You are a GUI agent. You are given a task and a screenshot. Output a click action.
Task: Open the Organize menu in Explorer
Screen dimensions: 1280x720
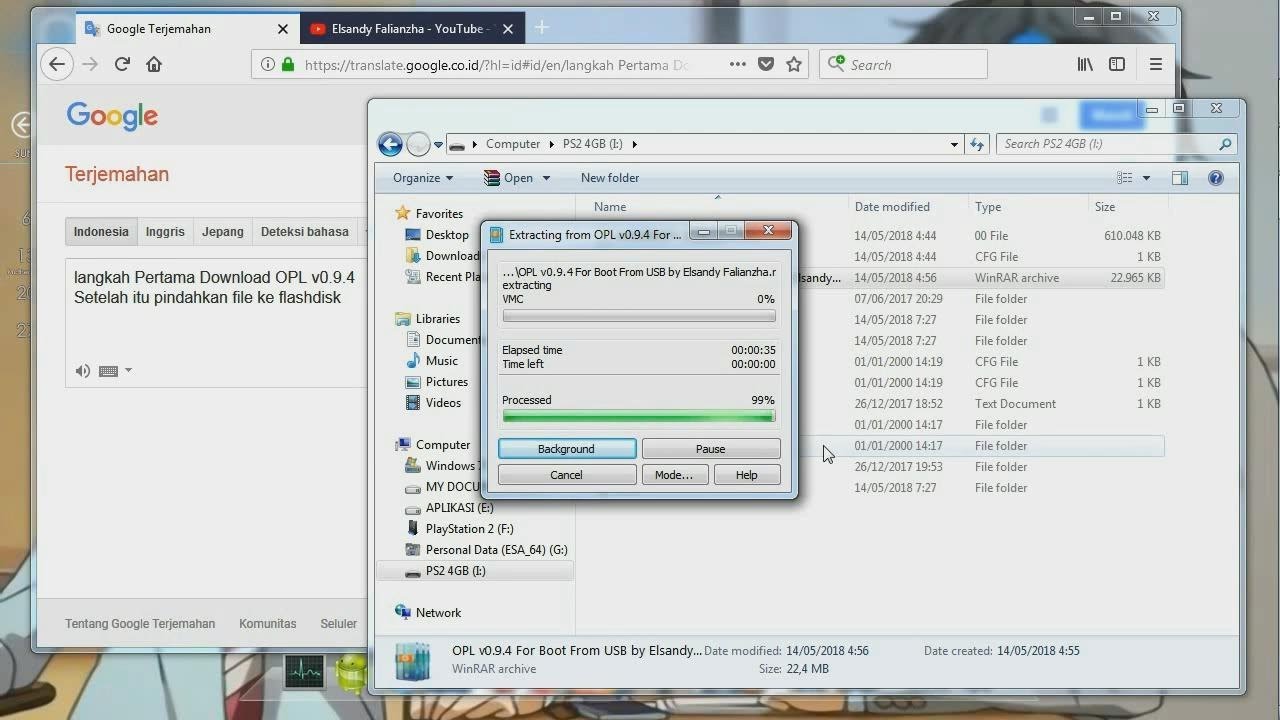423,178
